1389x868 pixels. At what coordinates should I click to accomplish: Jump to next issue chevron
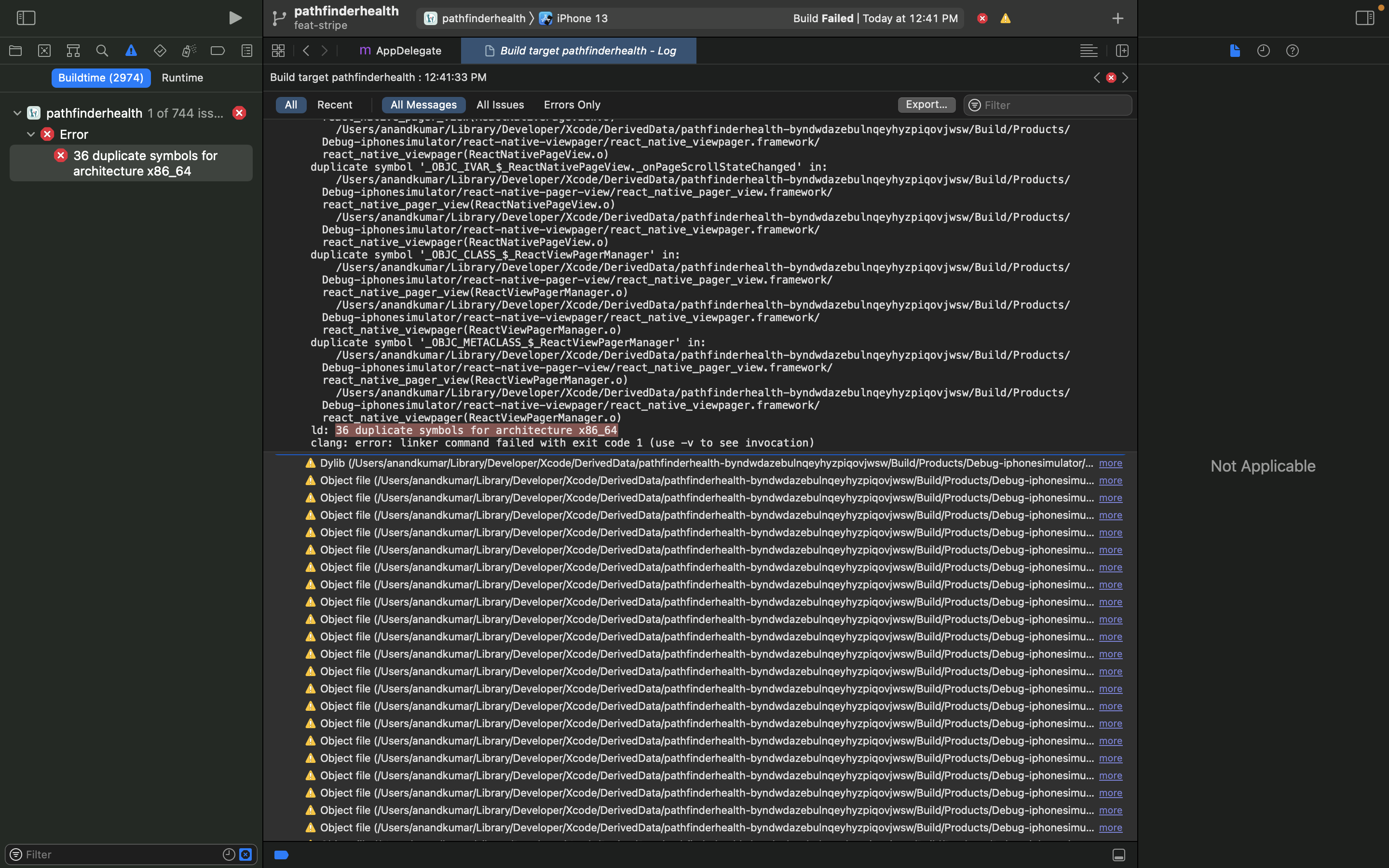(1125, 78)
